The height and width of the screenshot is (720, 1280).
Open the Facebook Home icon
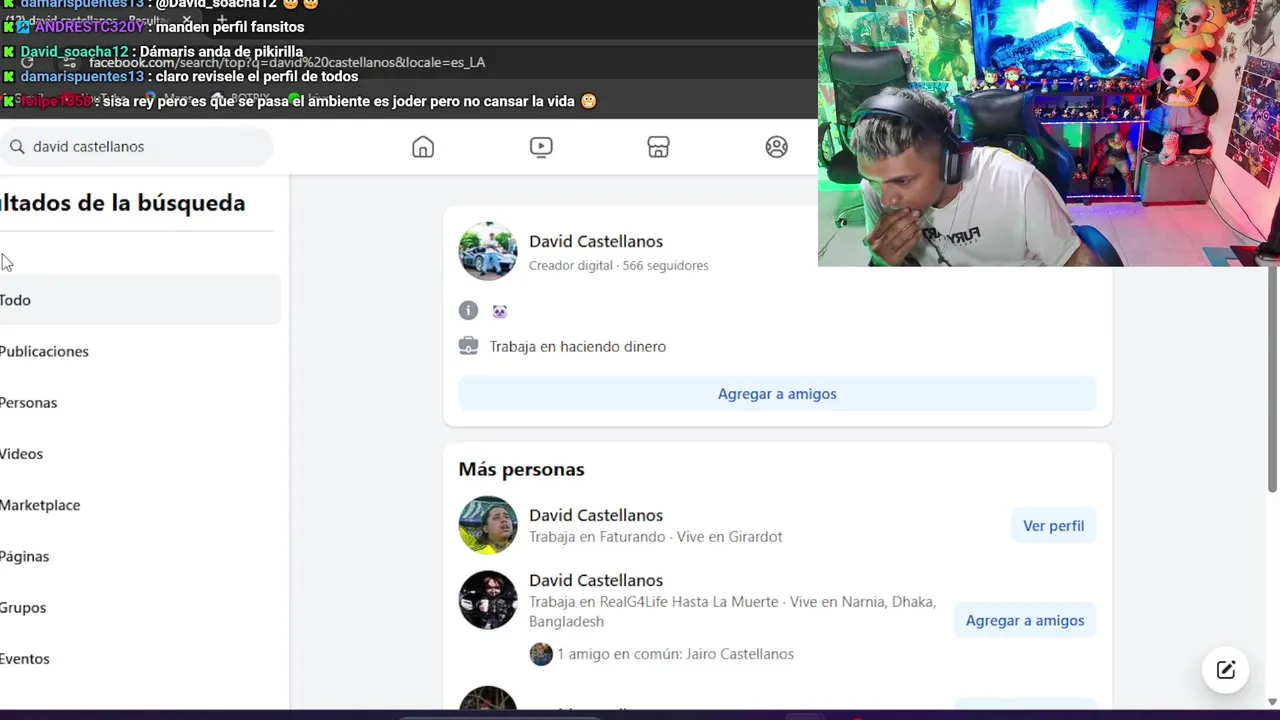(423, 147)
